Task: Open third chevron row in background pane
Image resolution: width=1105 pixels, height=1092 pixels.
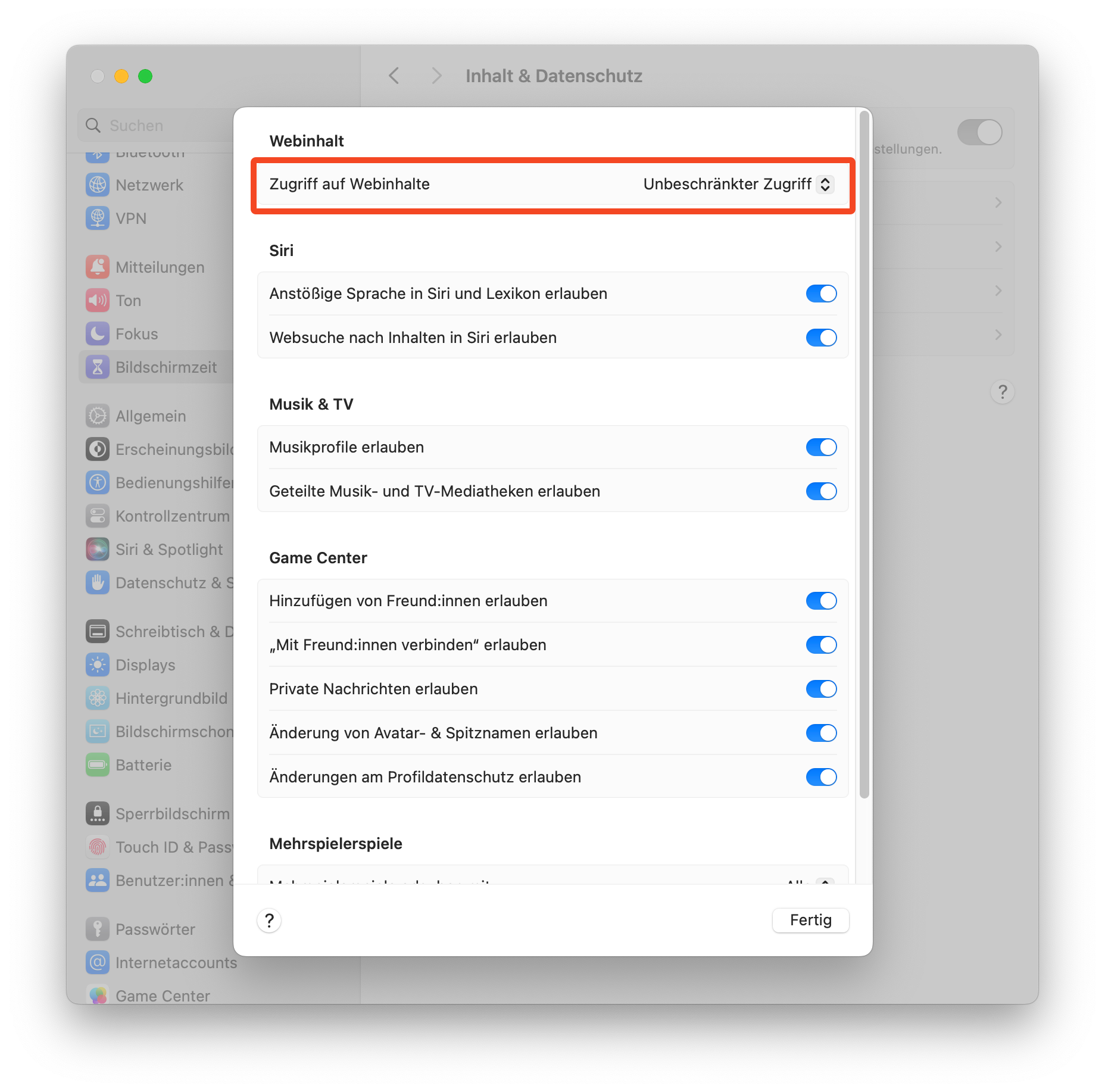Action: point(998,291)
